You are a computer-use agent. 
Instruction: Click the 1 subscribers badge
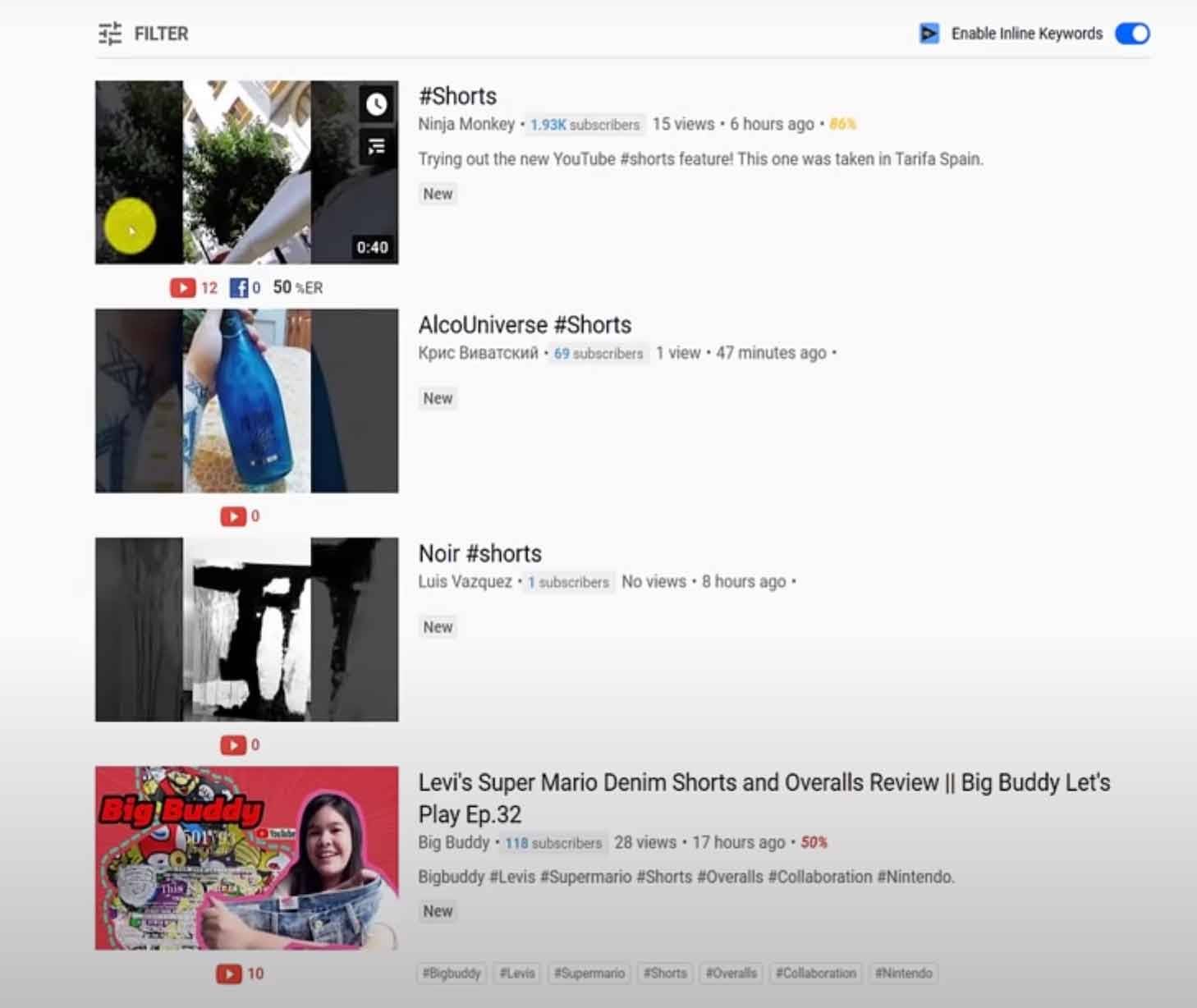[x=568, y=582]
